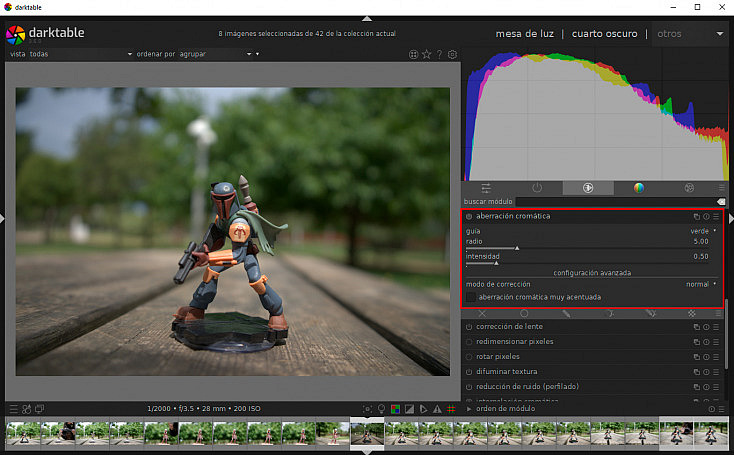Toggle reducción de ruido (perfilado) power
This screenshot has height=455, width=734.
coord(469,387)
